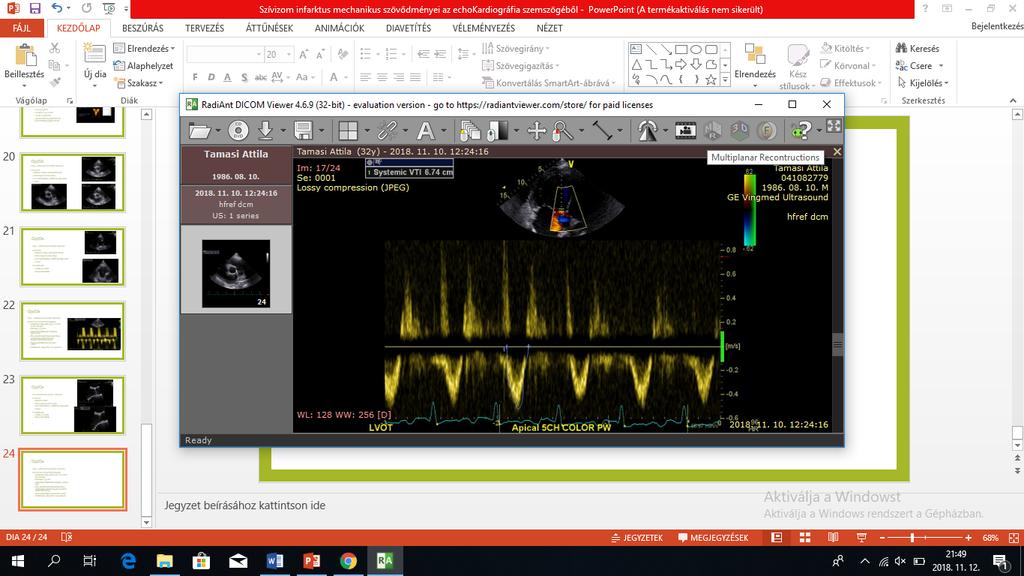Screen dimensions: 1024x576
Task: Open the zoom tool dropdown arrow
Action: coord(581,131)
